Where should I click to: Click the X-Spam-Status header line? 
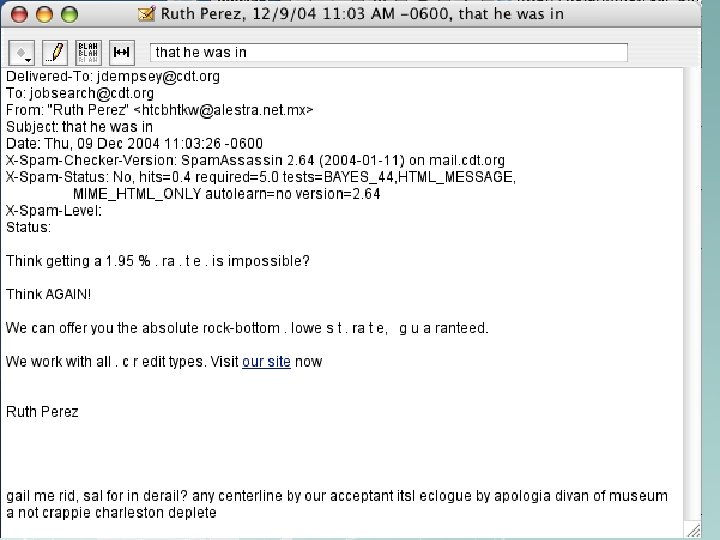[260, 177]
